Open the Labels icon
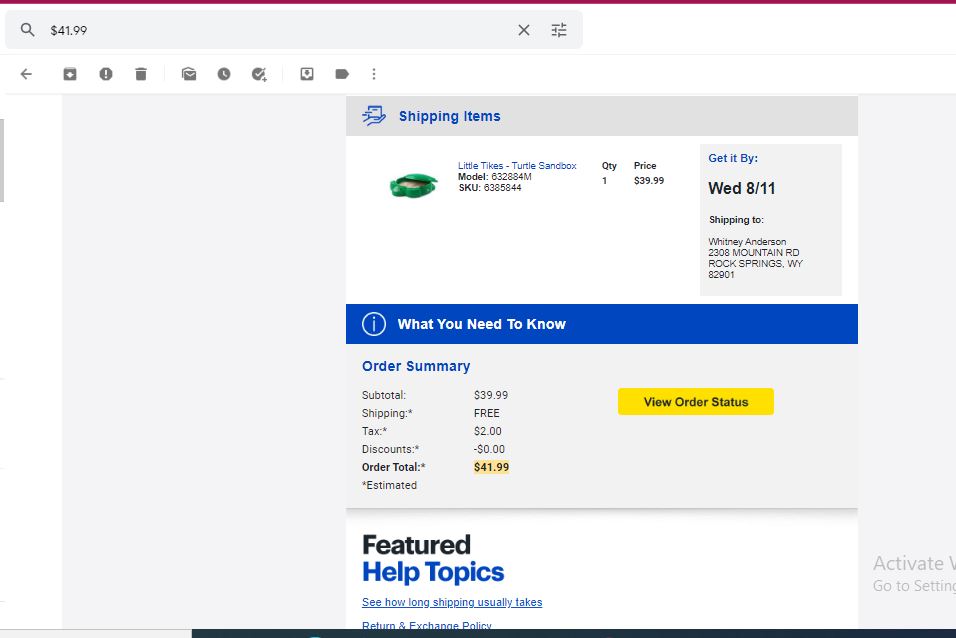956x638 pixels. coord(342,74)
